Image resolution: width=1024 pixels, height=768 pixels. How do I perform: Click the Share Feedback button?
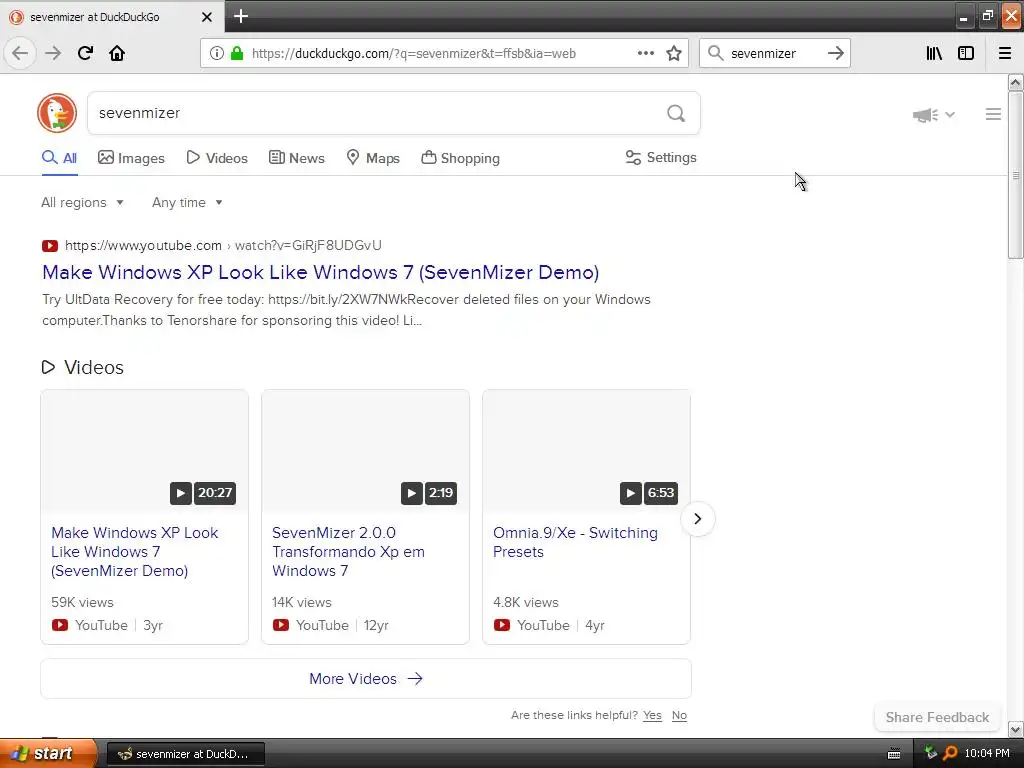coord(937,717)
